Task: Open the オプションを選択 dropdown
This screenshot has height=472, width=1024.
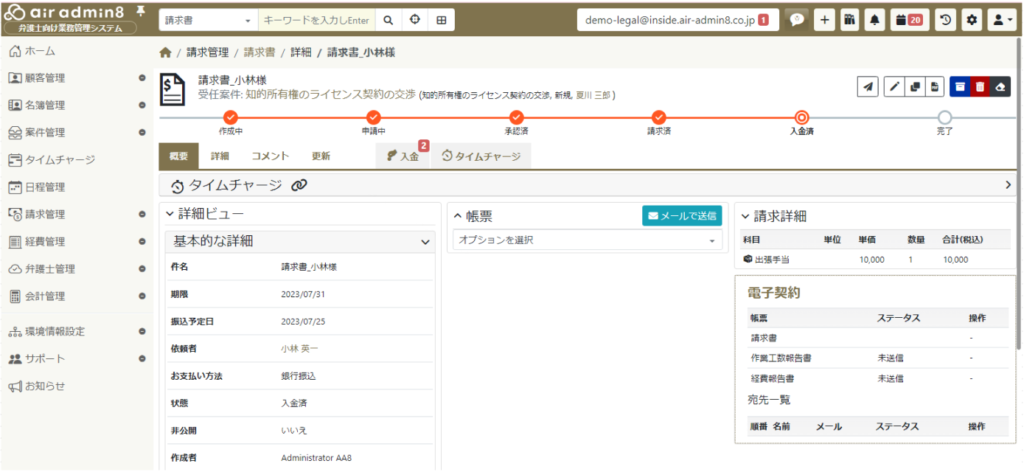Action: [x=586, y=240]
